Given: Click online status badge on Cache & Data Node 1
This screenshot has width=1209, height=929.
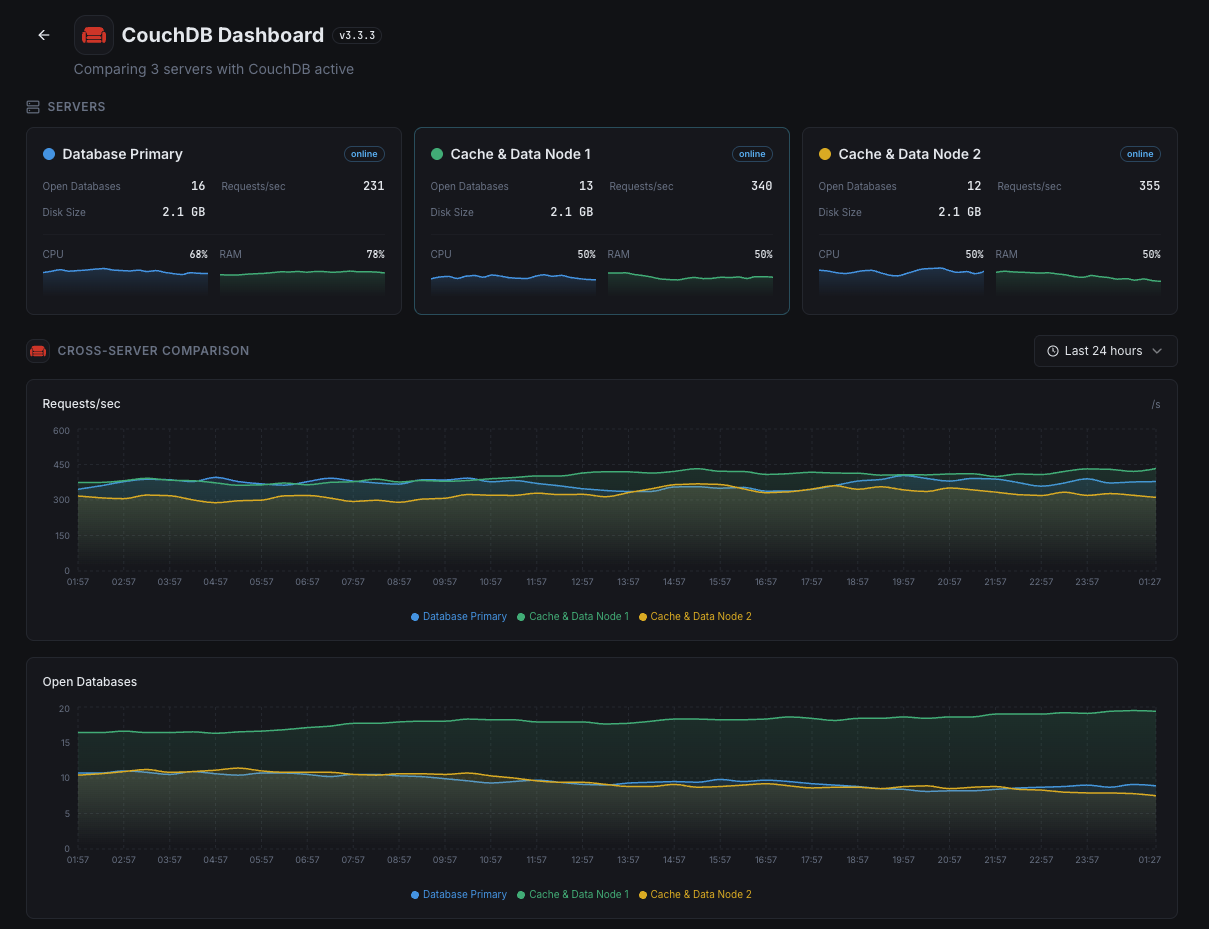Looking at the screenshot, I should coord(752,154).
